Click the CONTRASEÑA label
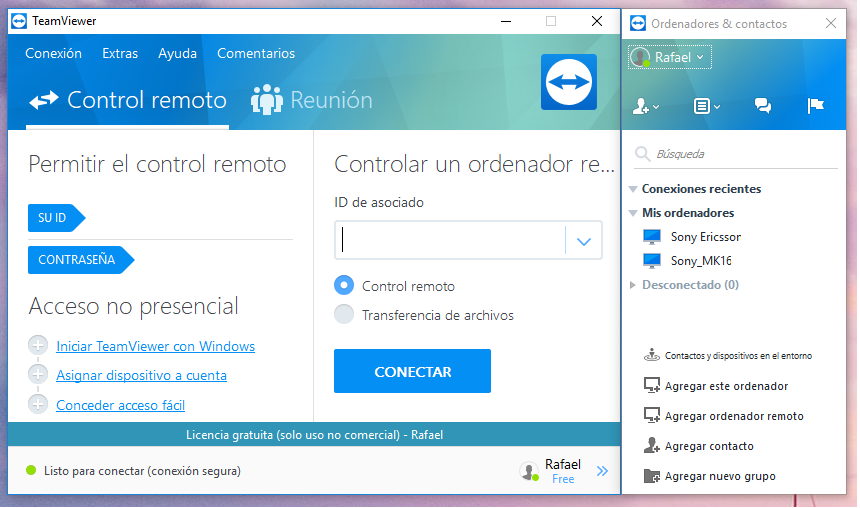The width and height of the screenshot is (860, 508). click(81, 259)
